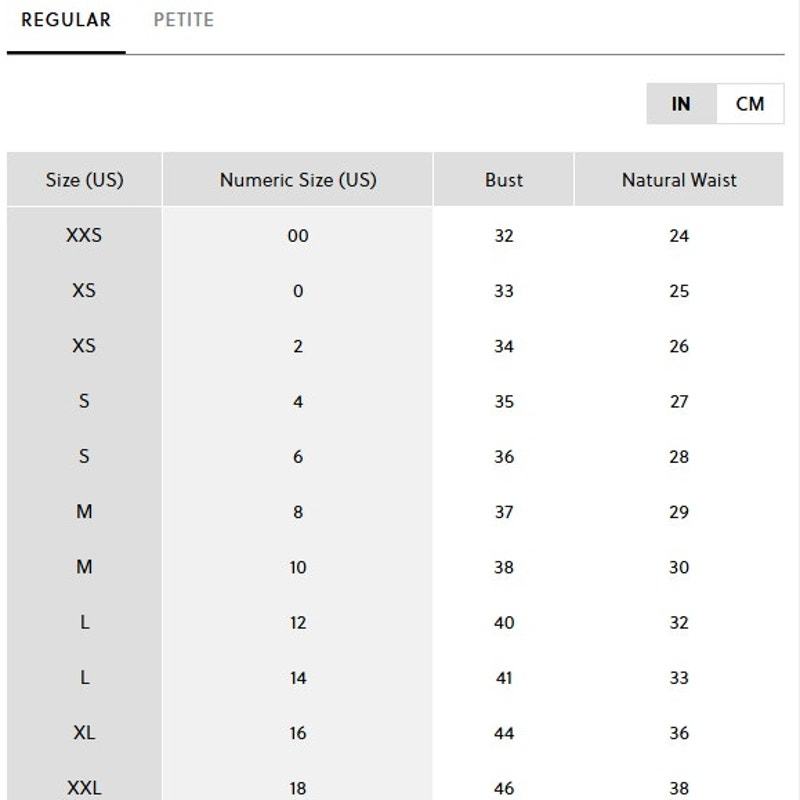Click the XXL size label
Image resolution: width=800 pixels, height=800 pixels.
tap(84, 788)
